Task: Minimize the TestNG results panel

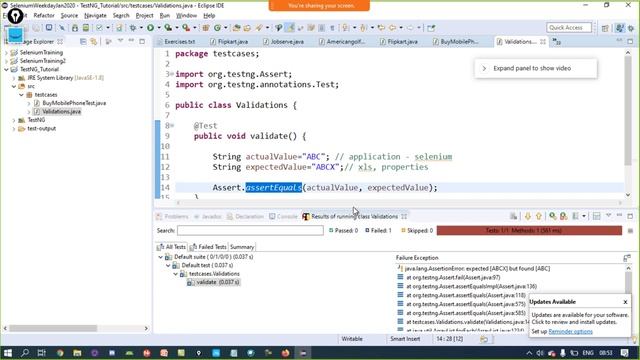Action: [x=620, y=216]
